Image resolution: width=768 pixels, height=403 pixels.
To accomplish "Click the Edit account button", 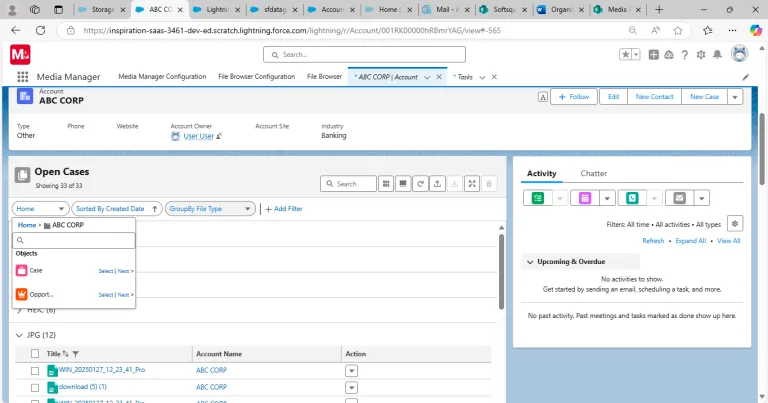I will 614,97.
